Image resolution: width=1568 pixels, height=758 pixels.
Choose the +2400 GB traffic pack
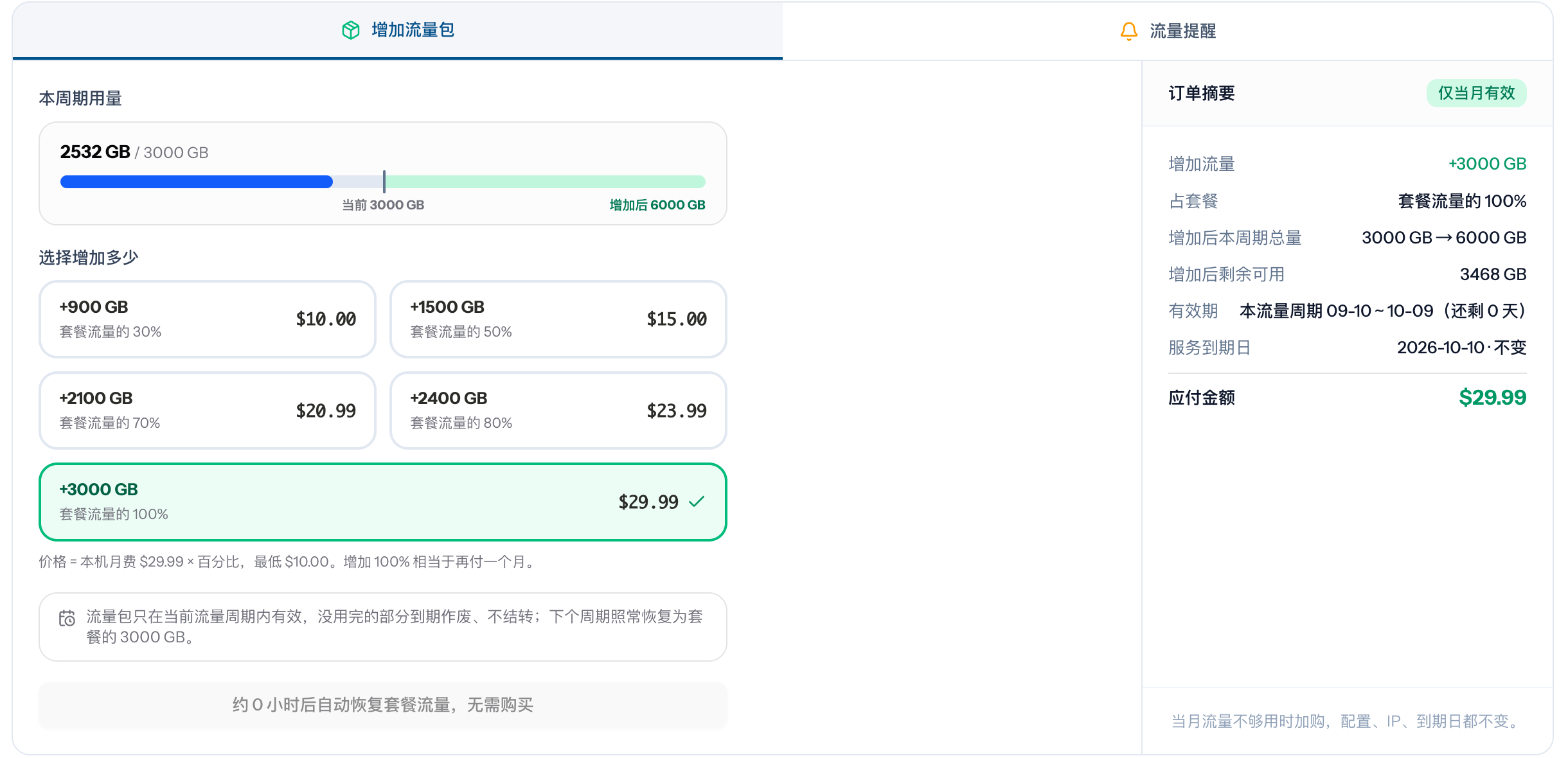(x=558, y=410)
